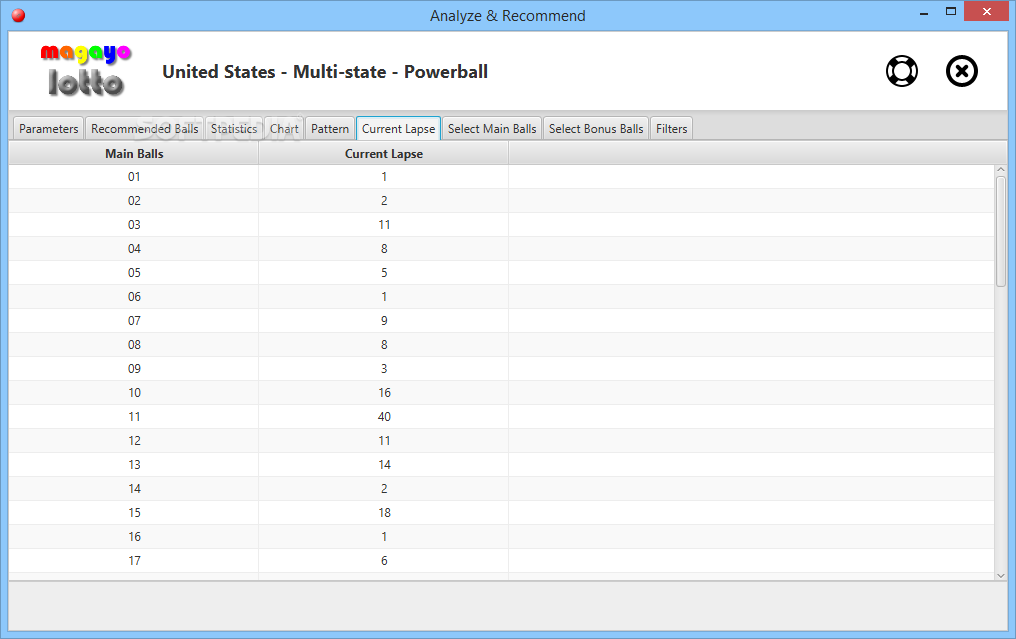Click lapse value 16 for ball 10
This screenshot has width=1016, height=639.
click(384, 393)
